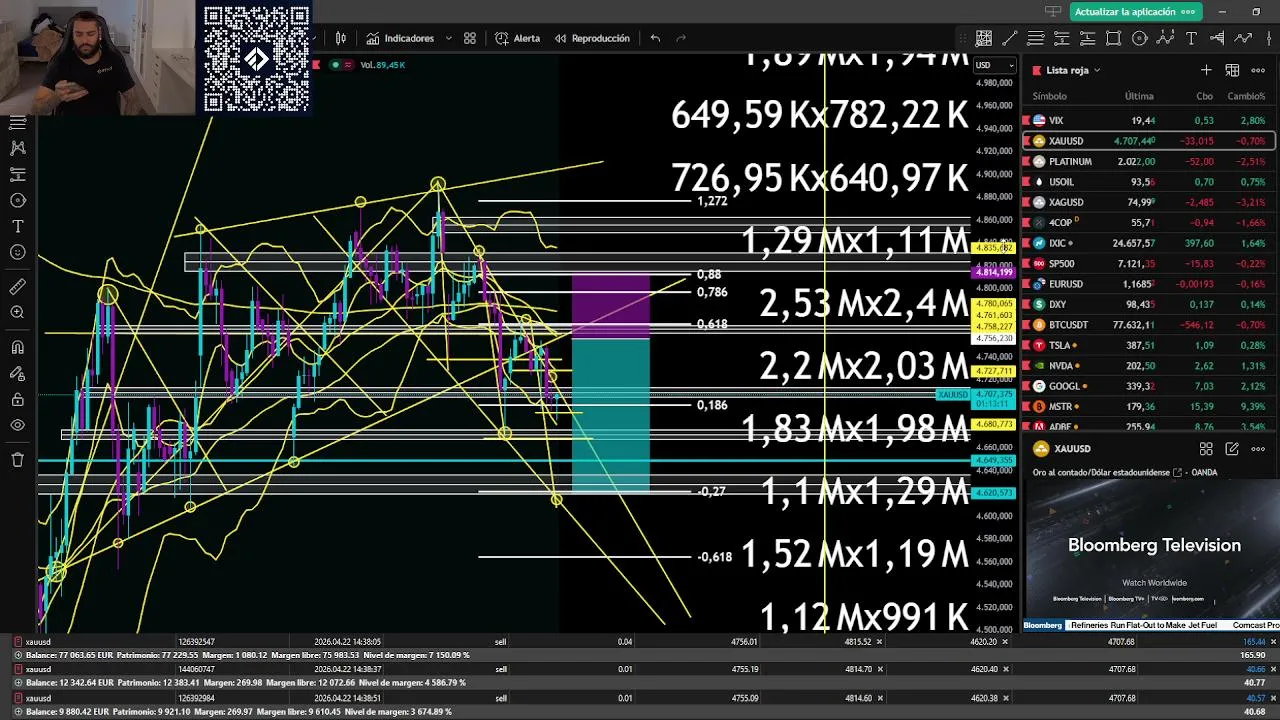Image resolution: width=1280 pixels, height=720 pixels.
Task: Select BTCUSDT in the watchlist
Action: coord(1148,325)
